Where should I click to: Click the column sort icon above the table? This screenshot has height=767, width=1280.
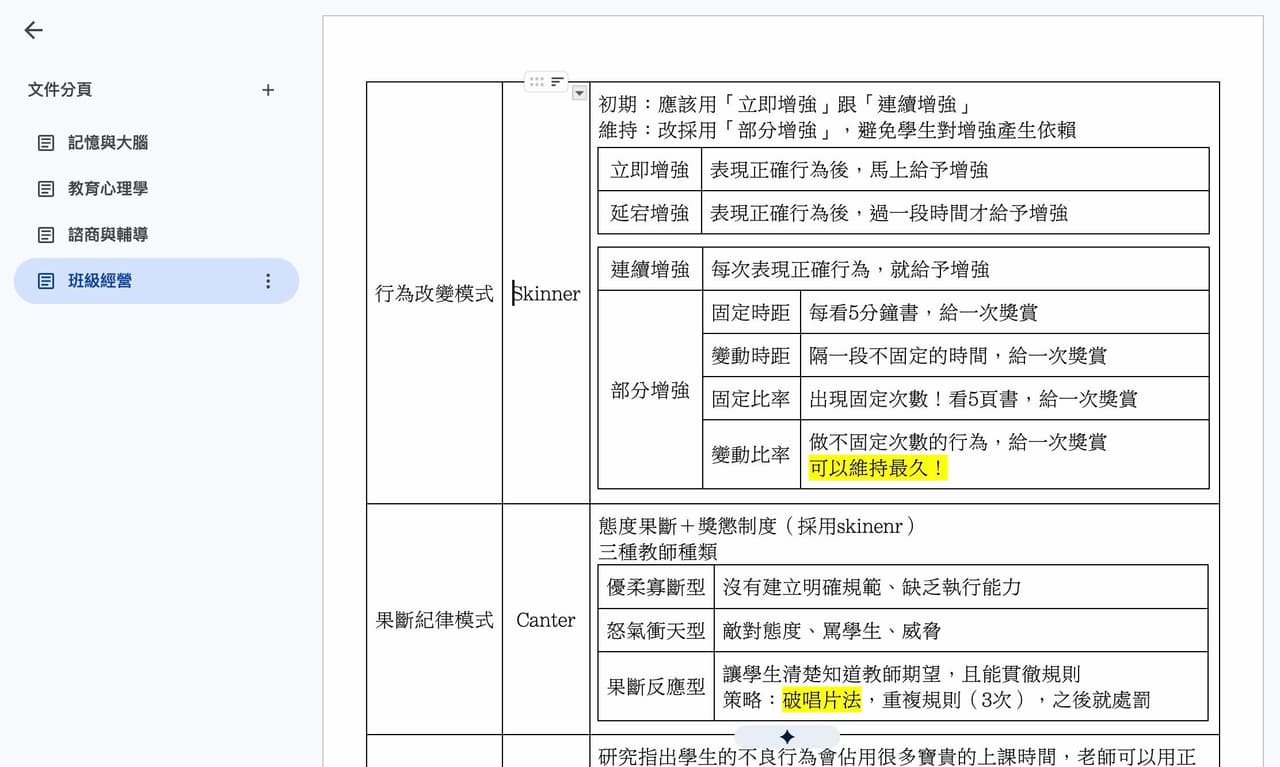click(557, 81)
